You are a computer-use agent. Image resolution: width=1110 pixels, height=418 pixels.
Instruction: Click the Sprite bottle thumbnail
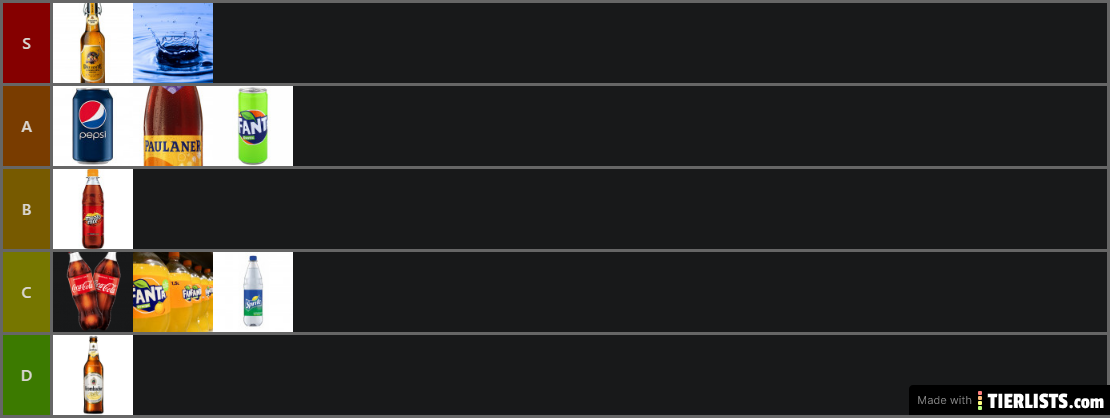(253, 292)
